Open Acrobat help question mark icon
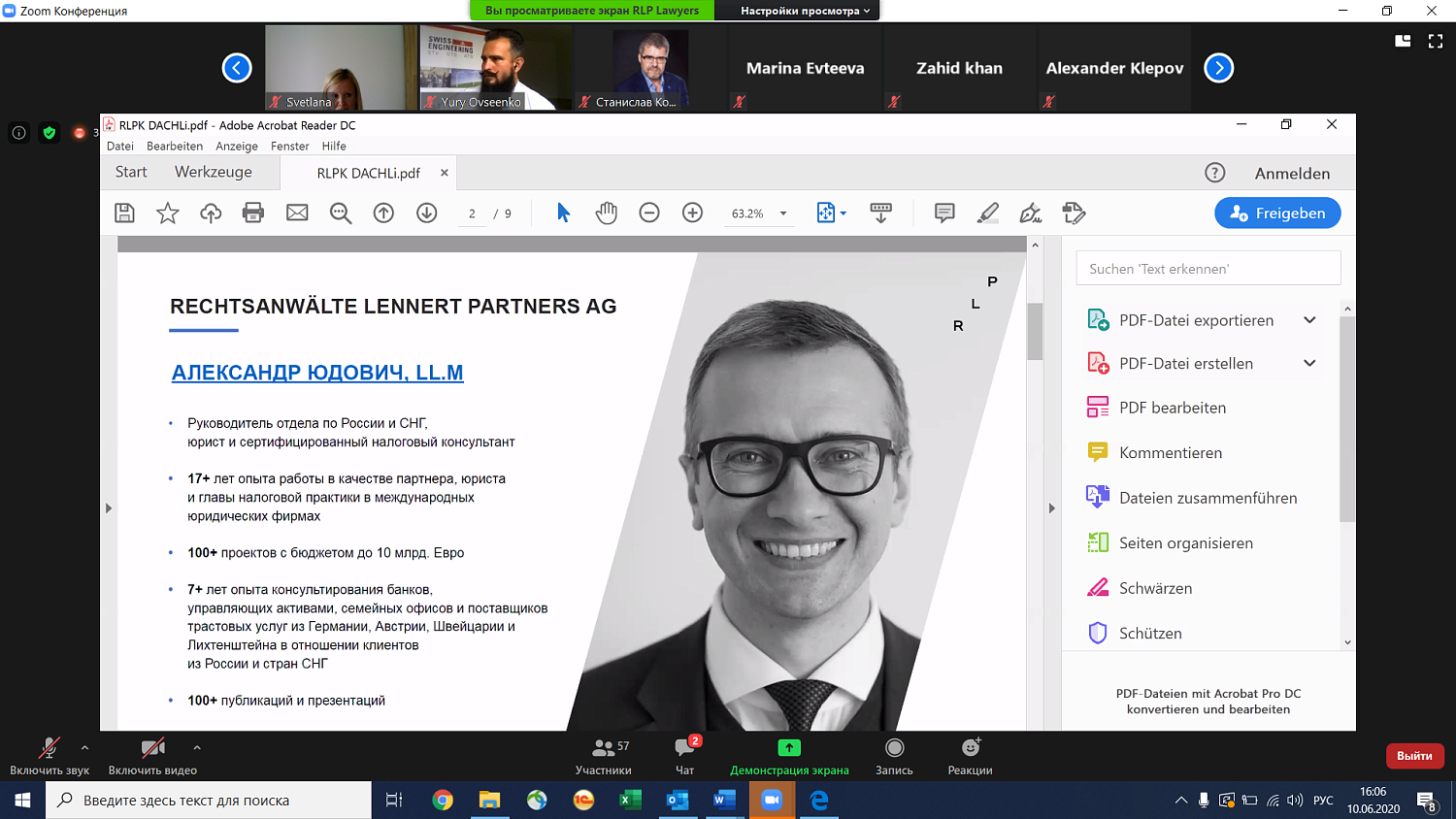The height and width of the screenshot is (819, 1456). point(1214,173)
